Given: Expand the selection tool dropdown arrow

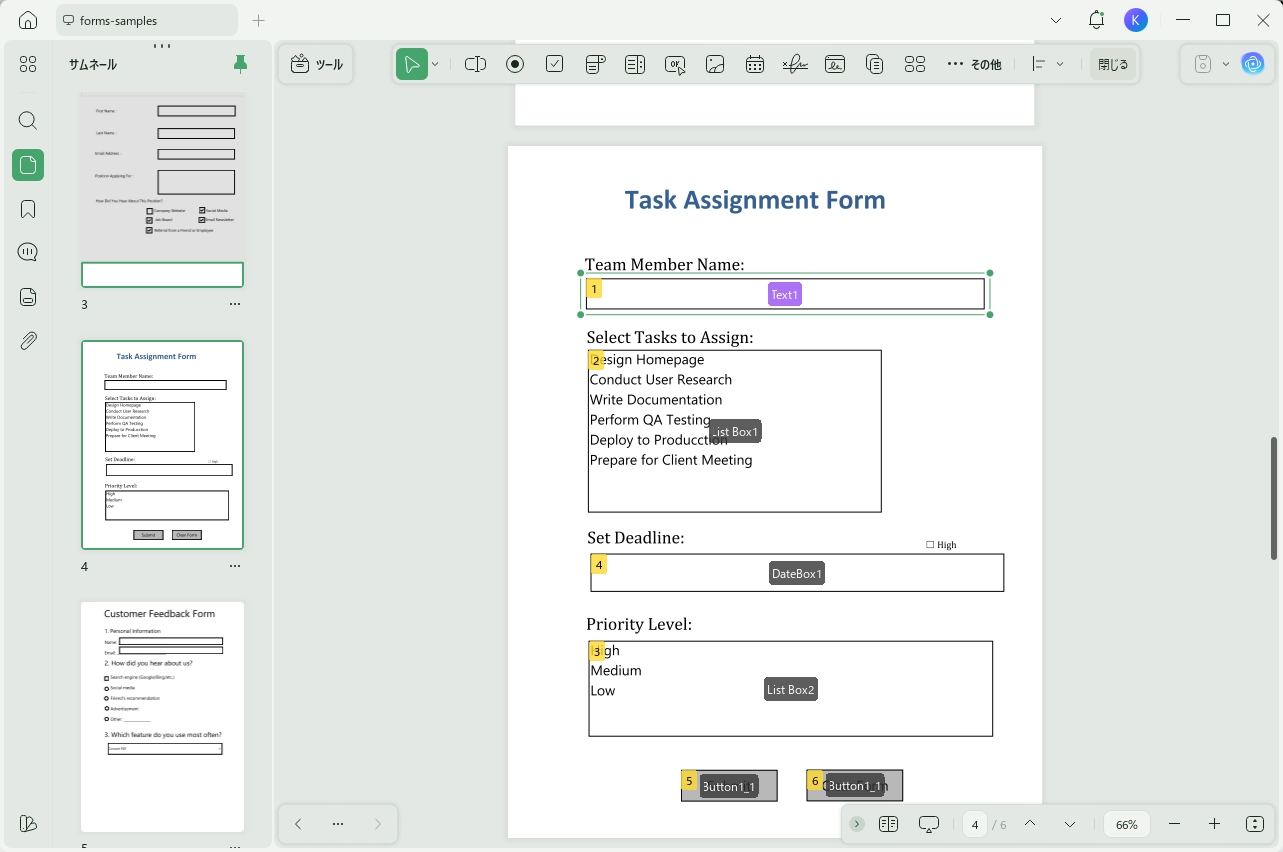Looking at the screenshot, I should click(435, 64).
